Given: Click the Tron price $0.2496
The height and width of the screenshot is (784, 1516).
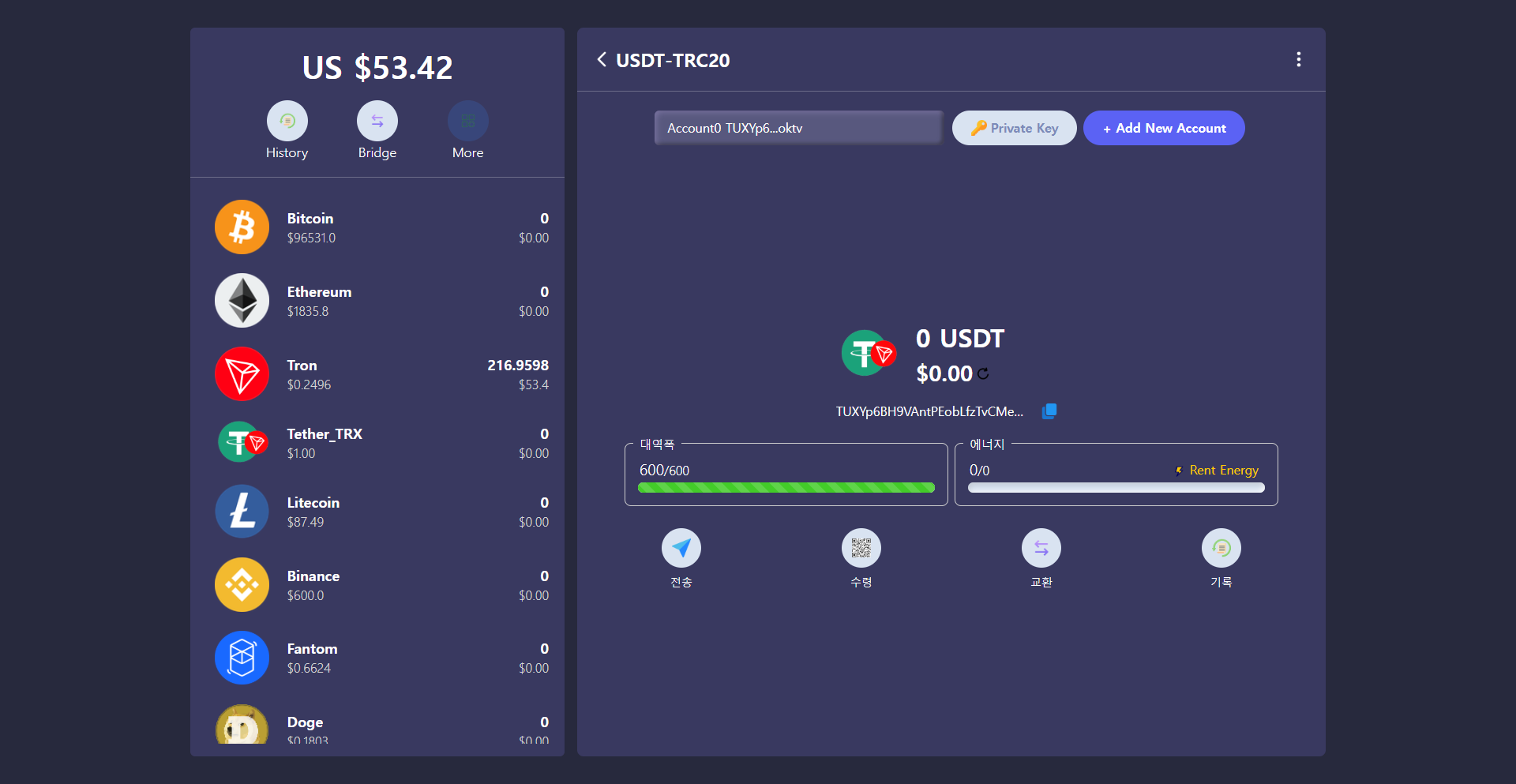Looking at the screenshot, I should [309, 384].
